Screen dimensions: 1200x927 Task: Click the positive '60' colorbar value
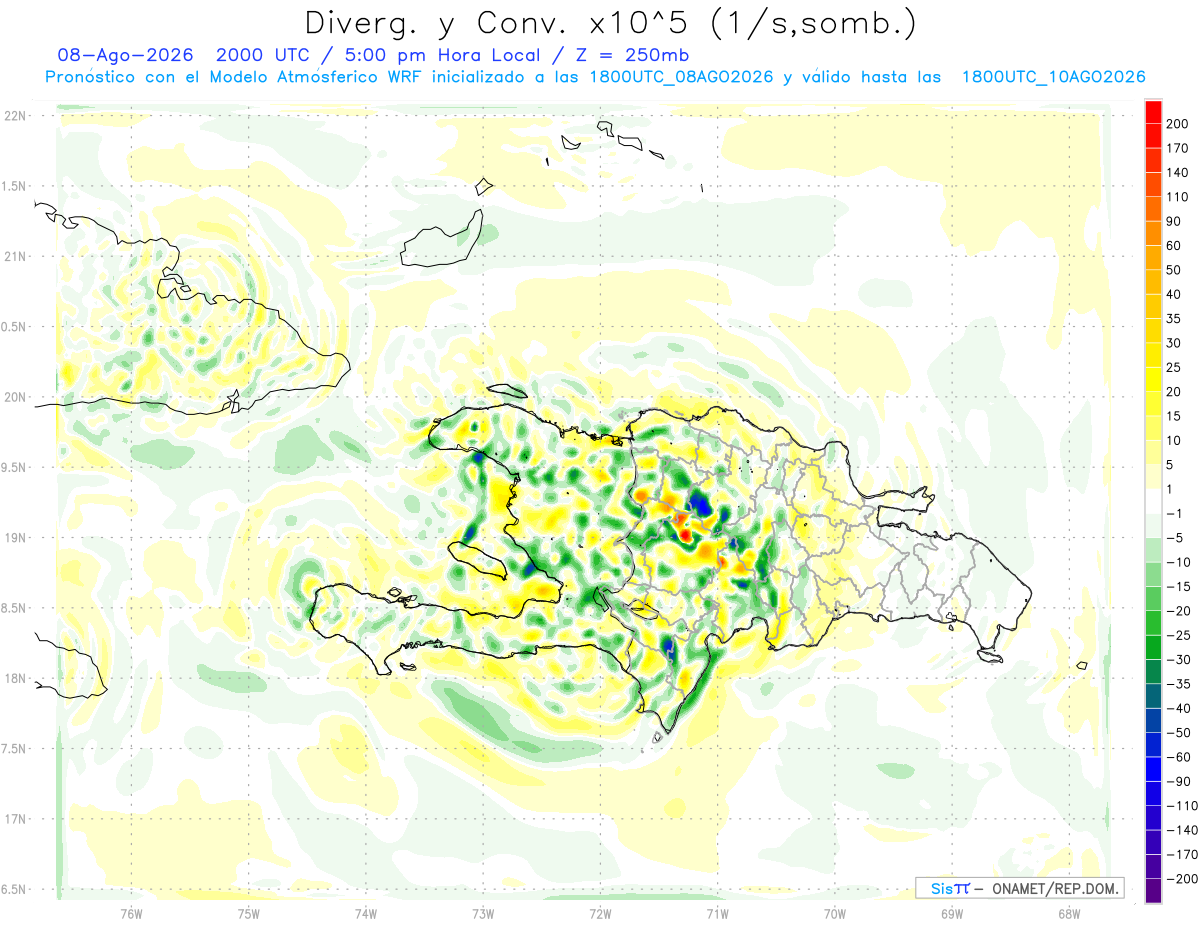pyautogui.click(x=1174, y=246)
